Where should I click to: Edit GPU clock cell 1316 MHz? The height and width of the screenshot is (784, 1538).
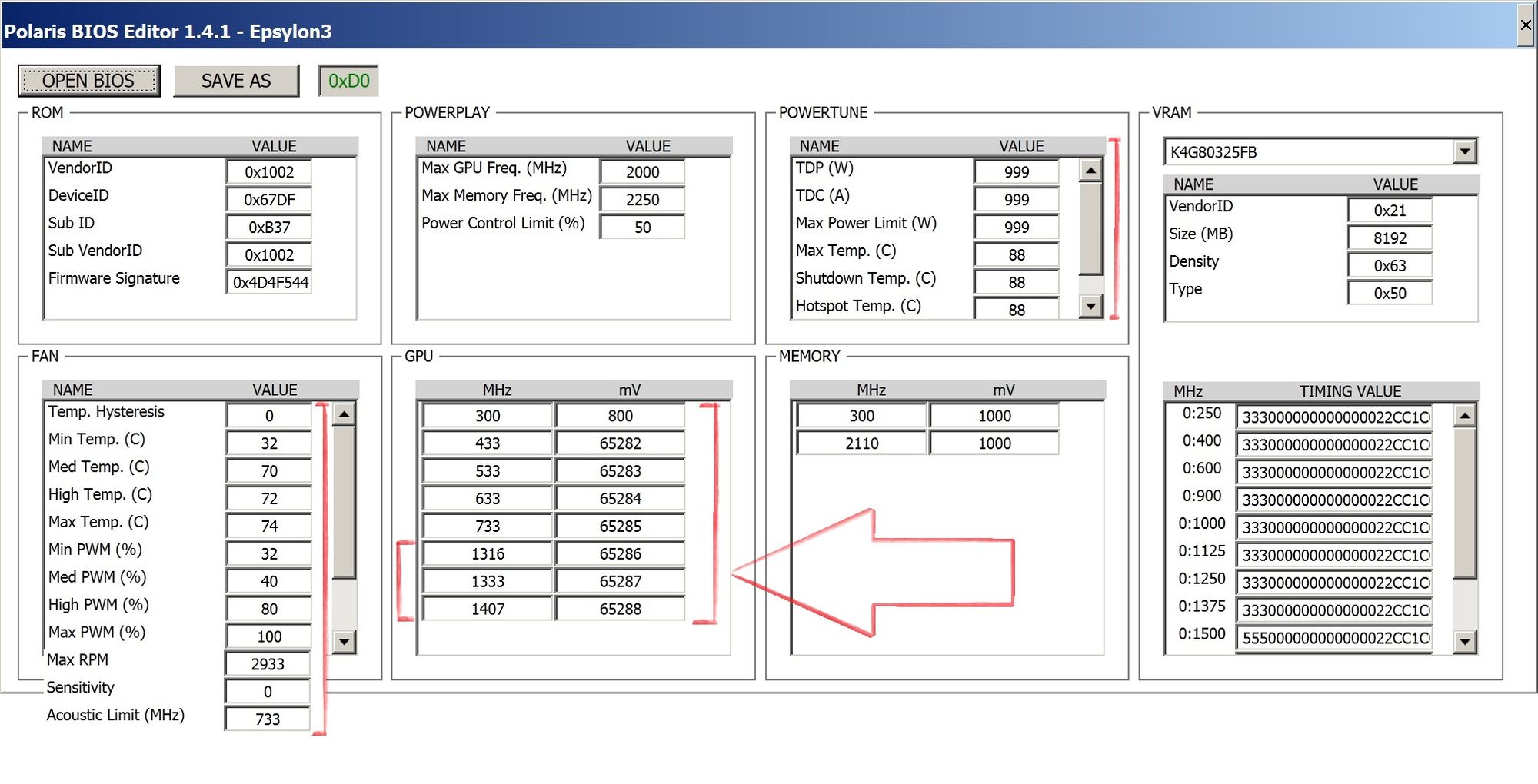(488, 553)
